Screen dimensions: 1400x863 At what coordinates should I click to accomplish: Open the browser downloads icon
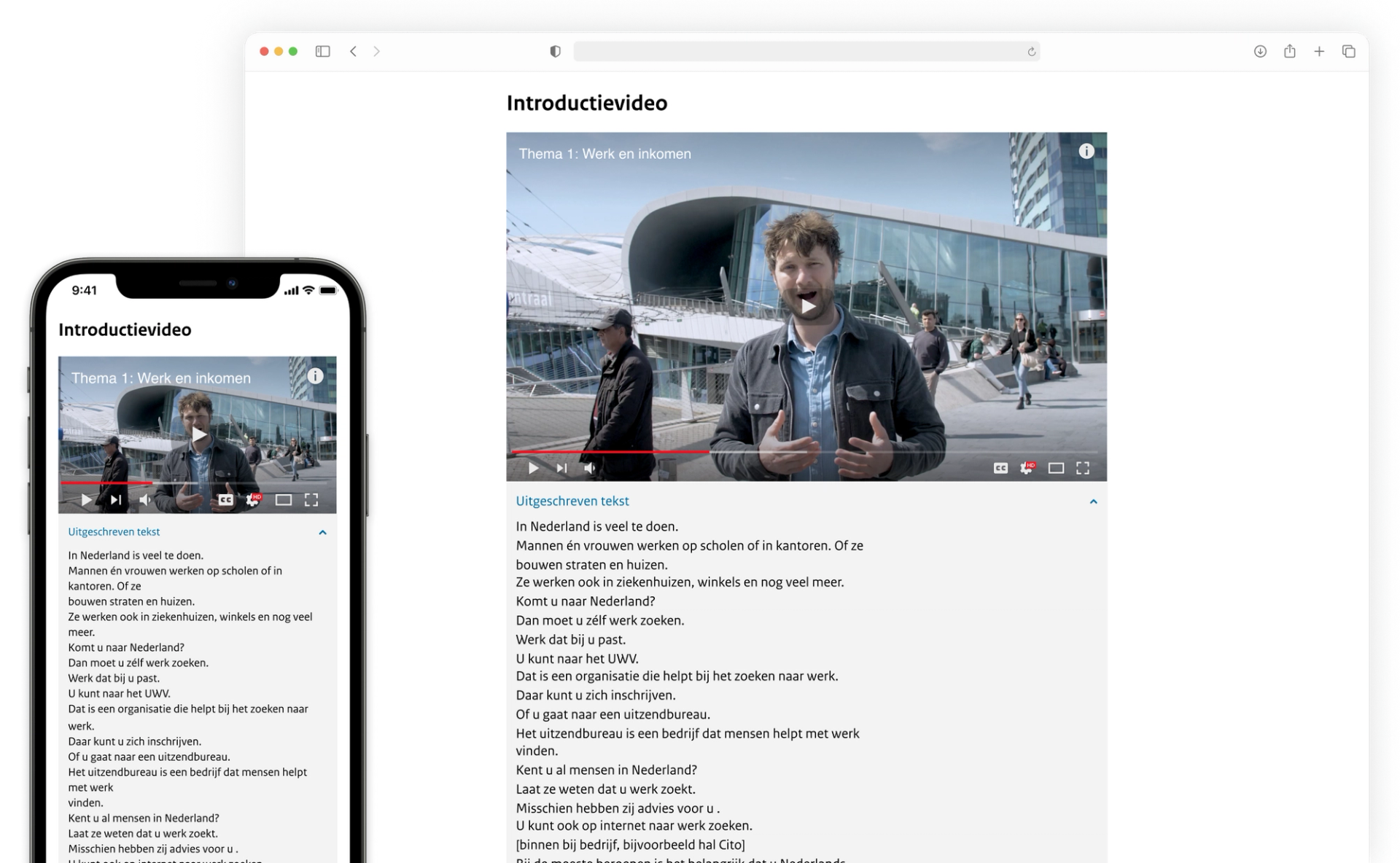tap(1260, 51)
